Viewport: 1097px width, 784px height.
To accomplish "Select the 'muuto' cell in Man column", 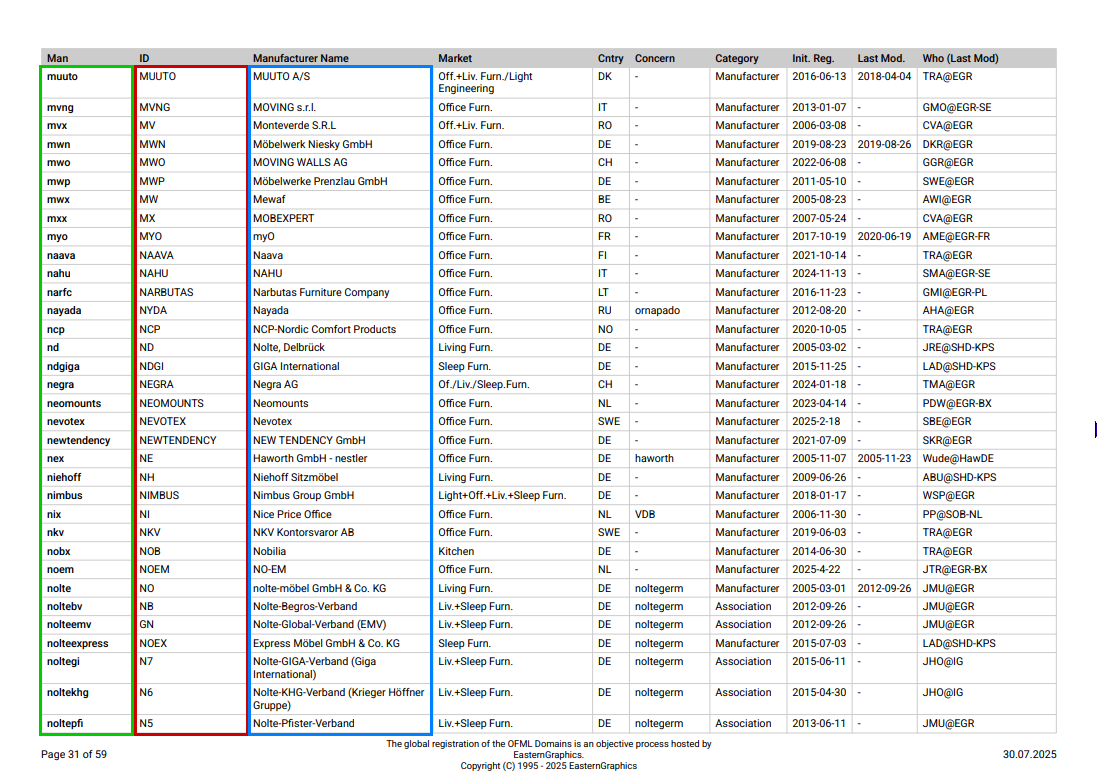I will tap(62, 76).
